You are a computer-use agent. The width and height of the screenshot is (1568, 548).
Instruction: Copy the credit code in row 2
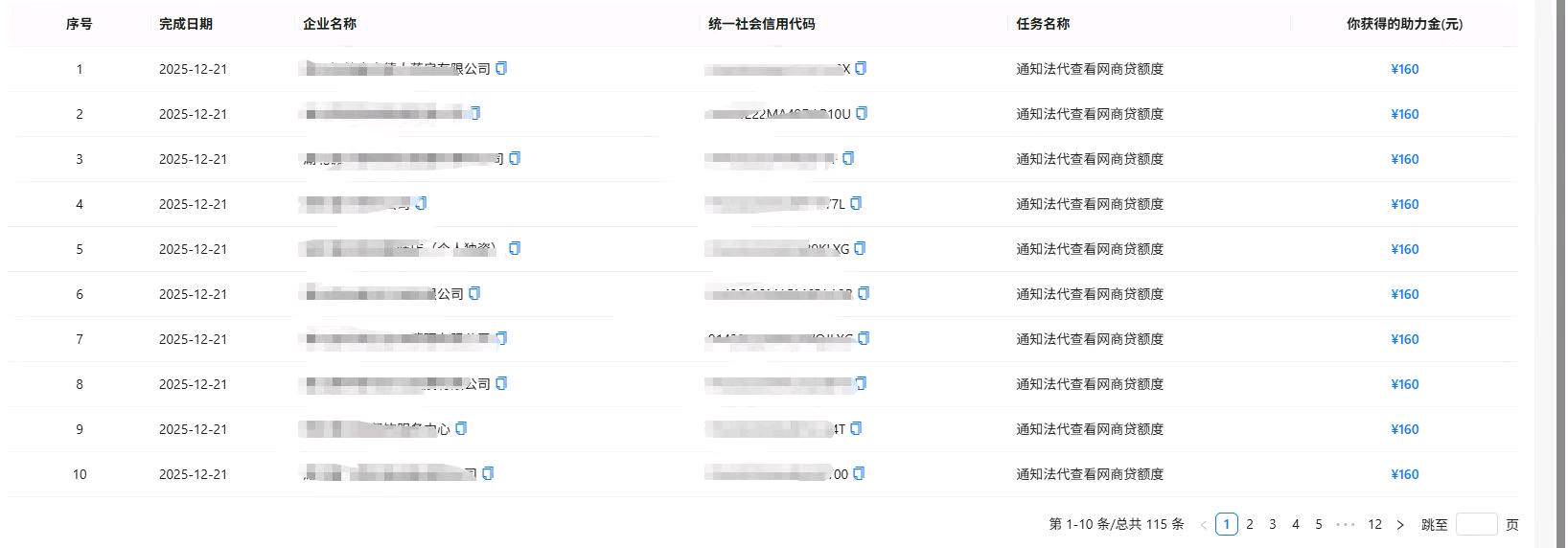click(x=862, y=114)
